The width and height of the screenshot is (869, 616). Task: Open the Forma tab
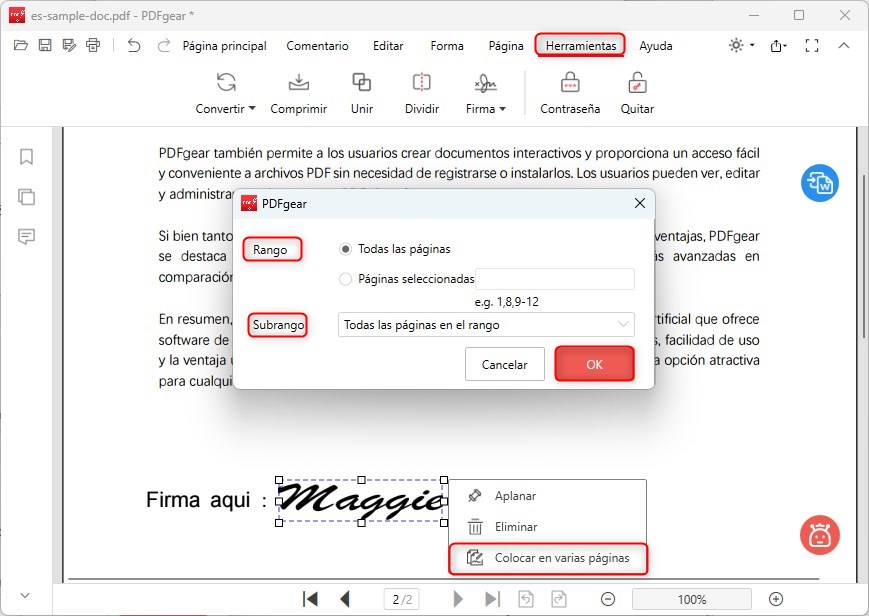(x=447, y=46)
